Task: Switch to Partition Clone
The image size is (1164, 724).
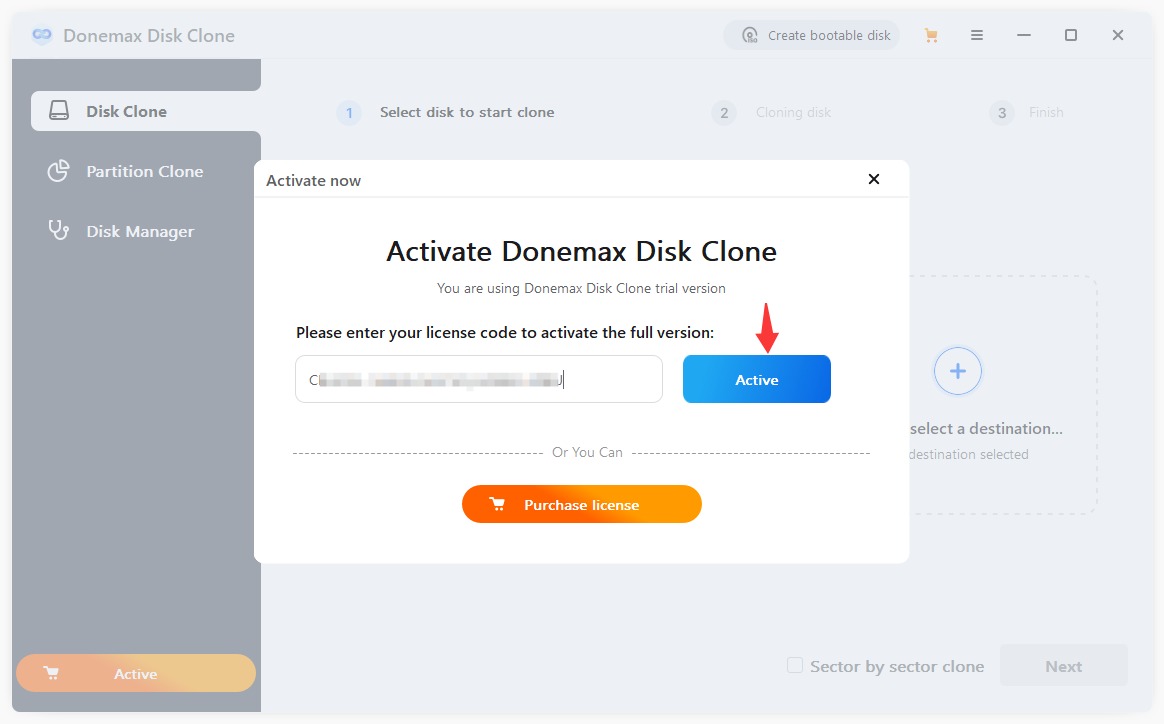Action: [x=146, y=172]
